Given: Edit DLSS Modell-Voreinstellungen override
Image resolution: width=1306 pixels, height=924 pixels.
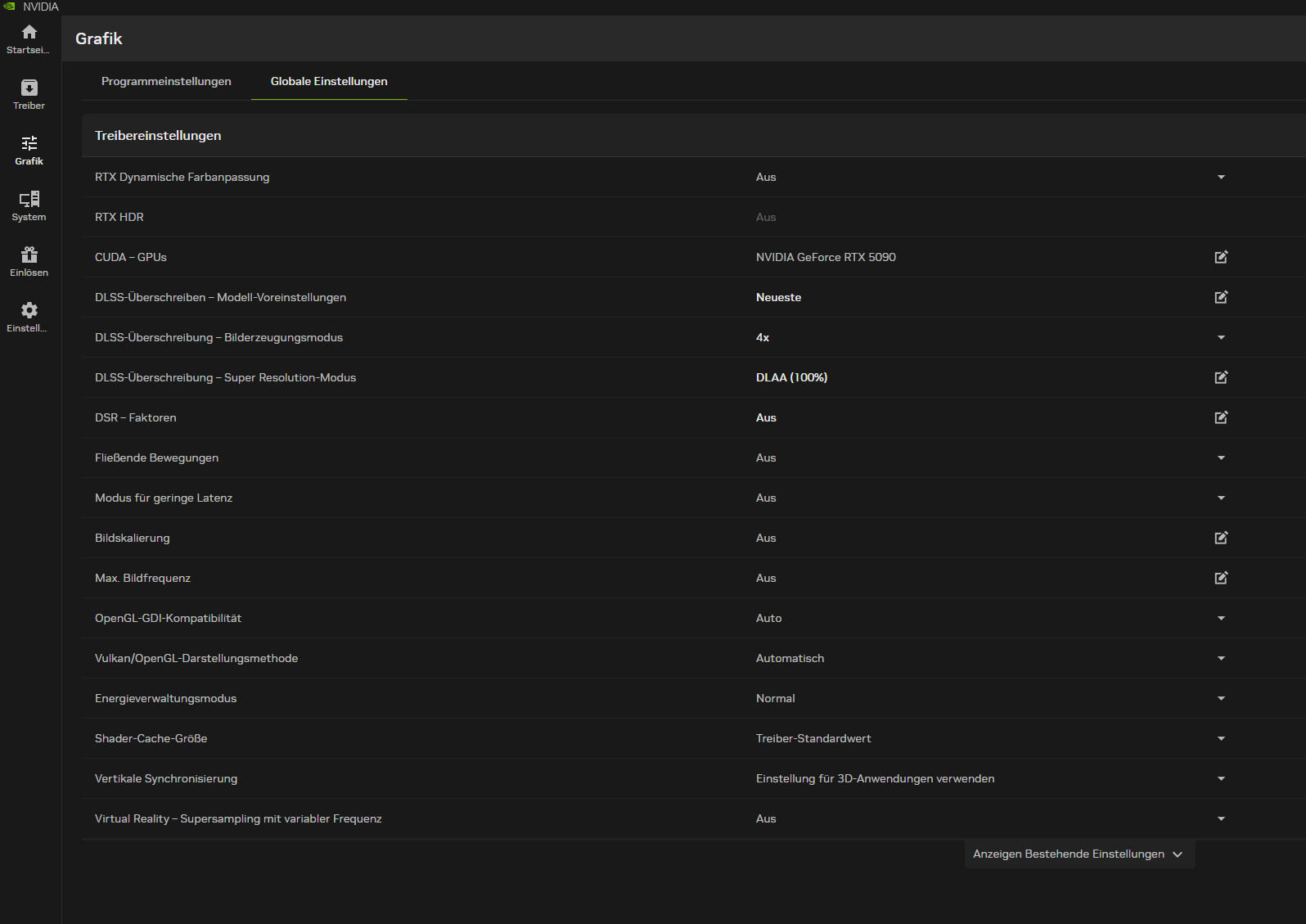Looking at the screenshot, I should click(1221, 297).
